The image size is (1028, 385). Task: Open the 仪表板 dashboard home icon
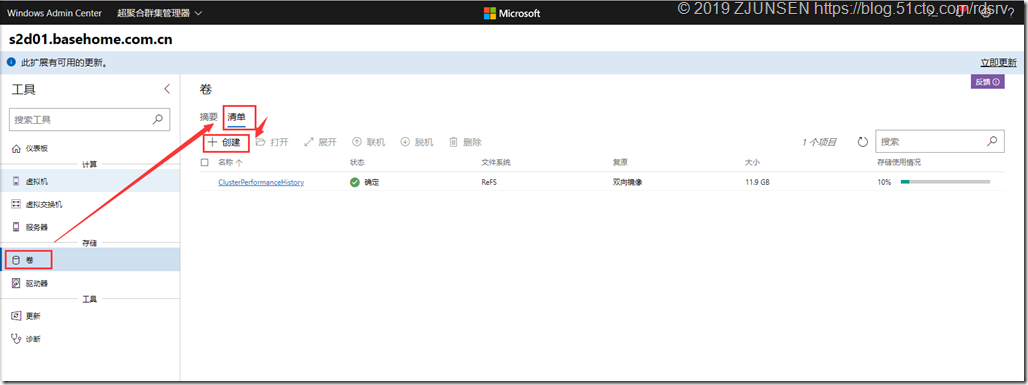16,149
